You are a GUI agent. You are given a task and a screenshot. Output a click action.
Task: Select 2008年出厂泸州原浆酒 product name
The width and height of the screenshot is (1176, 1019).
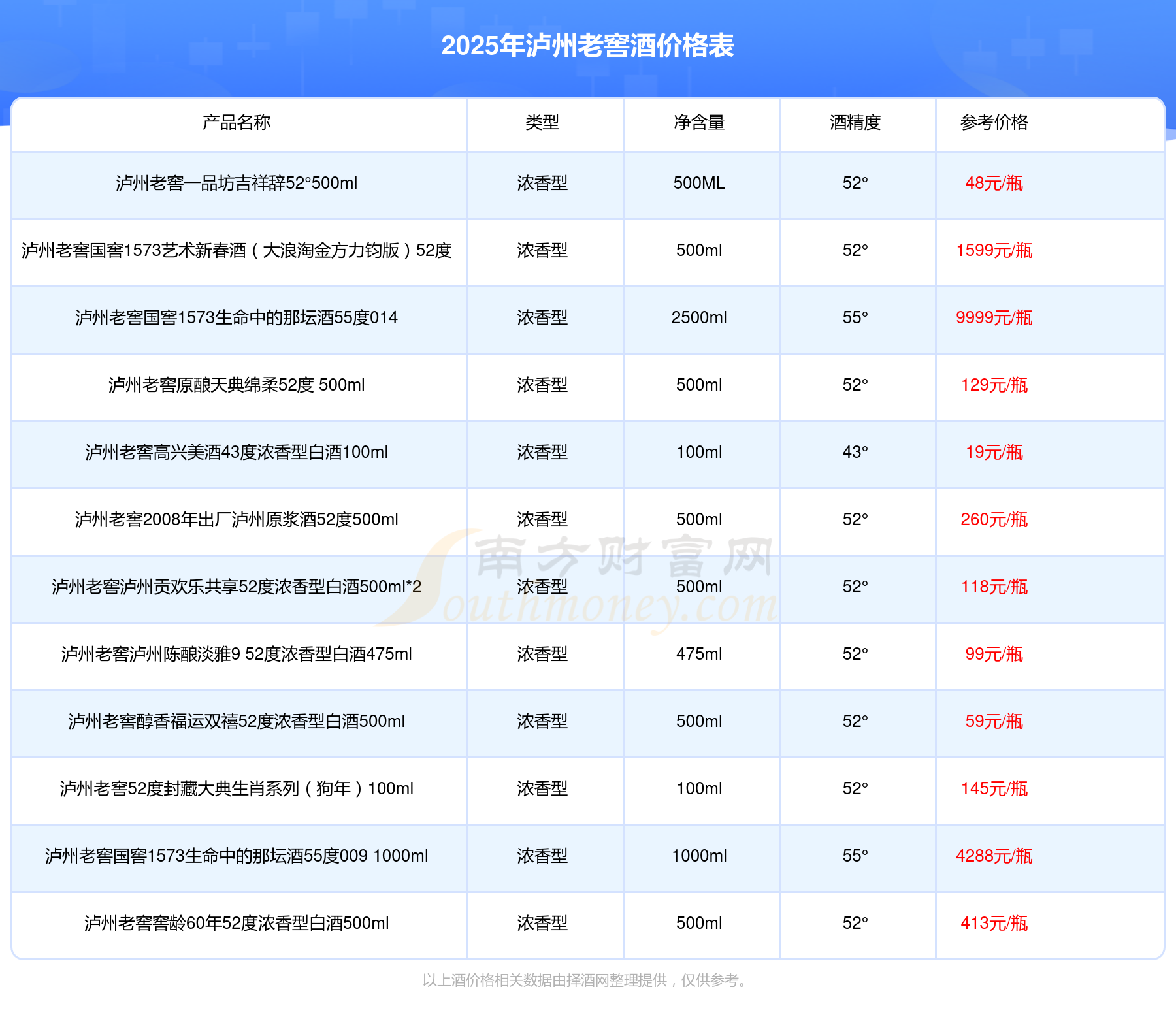(x=237, y=519)
